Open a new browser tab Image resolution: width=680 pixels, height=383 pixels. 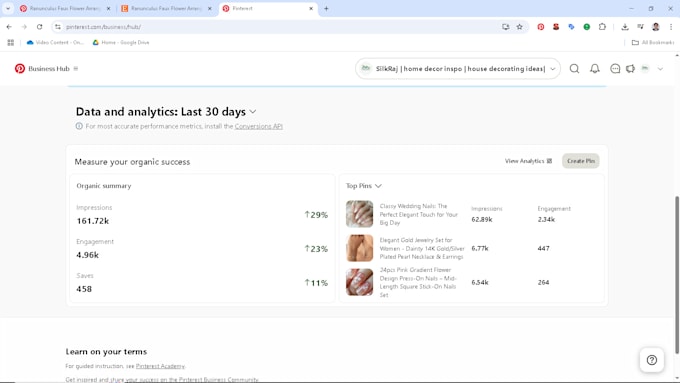pyautogui.click(x=326, y=8)
